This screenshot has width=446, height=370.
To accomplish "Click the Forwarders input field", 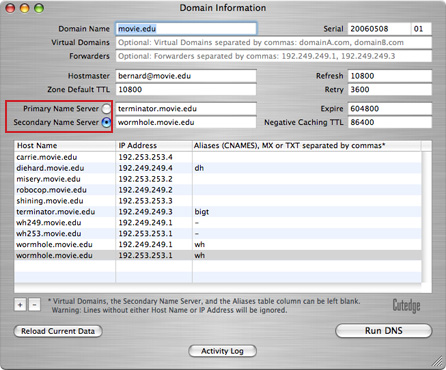I will click(x=274, y=56).
